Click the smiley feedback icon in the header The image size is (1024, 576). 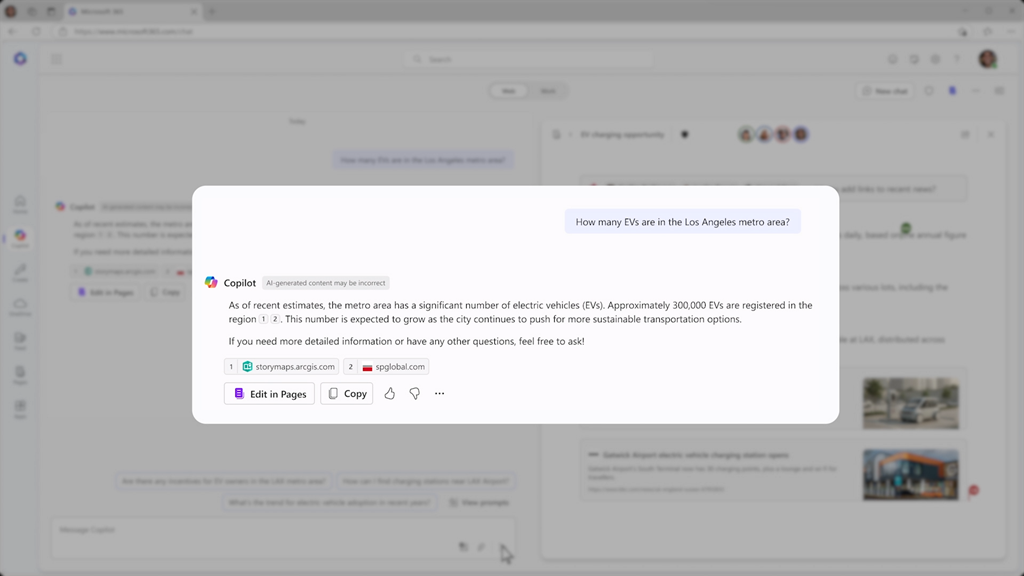pyautogui.click(x=893, y=59)
